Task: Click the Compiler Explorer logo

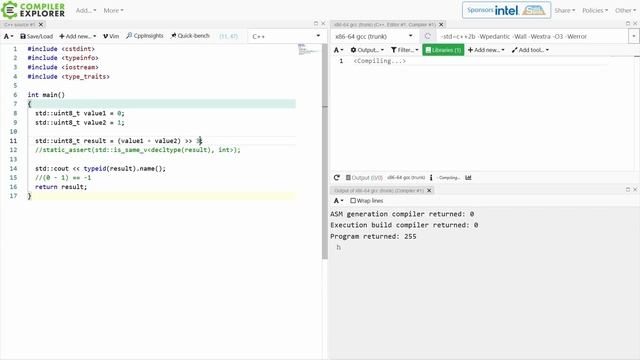Action: tap(33, 10)
